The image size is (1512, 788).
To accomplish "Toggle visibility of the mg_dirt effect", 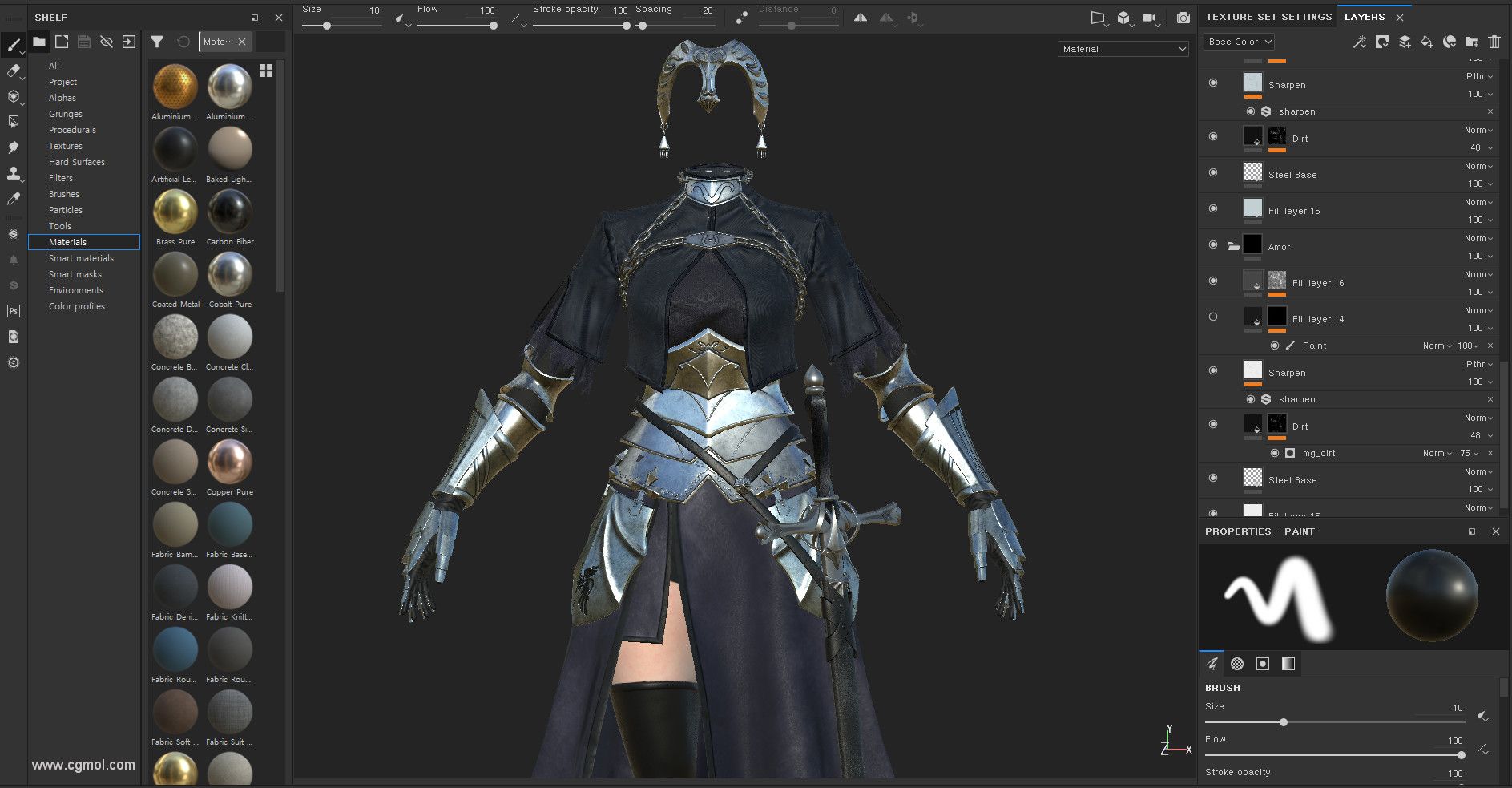I will (x=1275, y=453).
